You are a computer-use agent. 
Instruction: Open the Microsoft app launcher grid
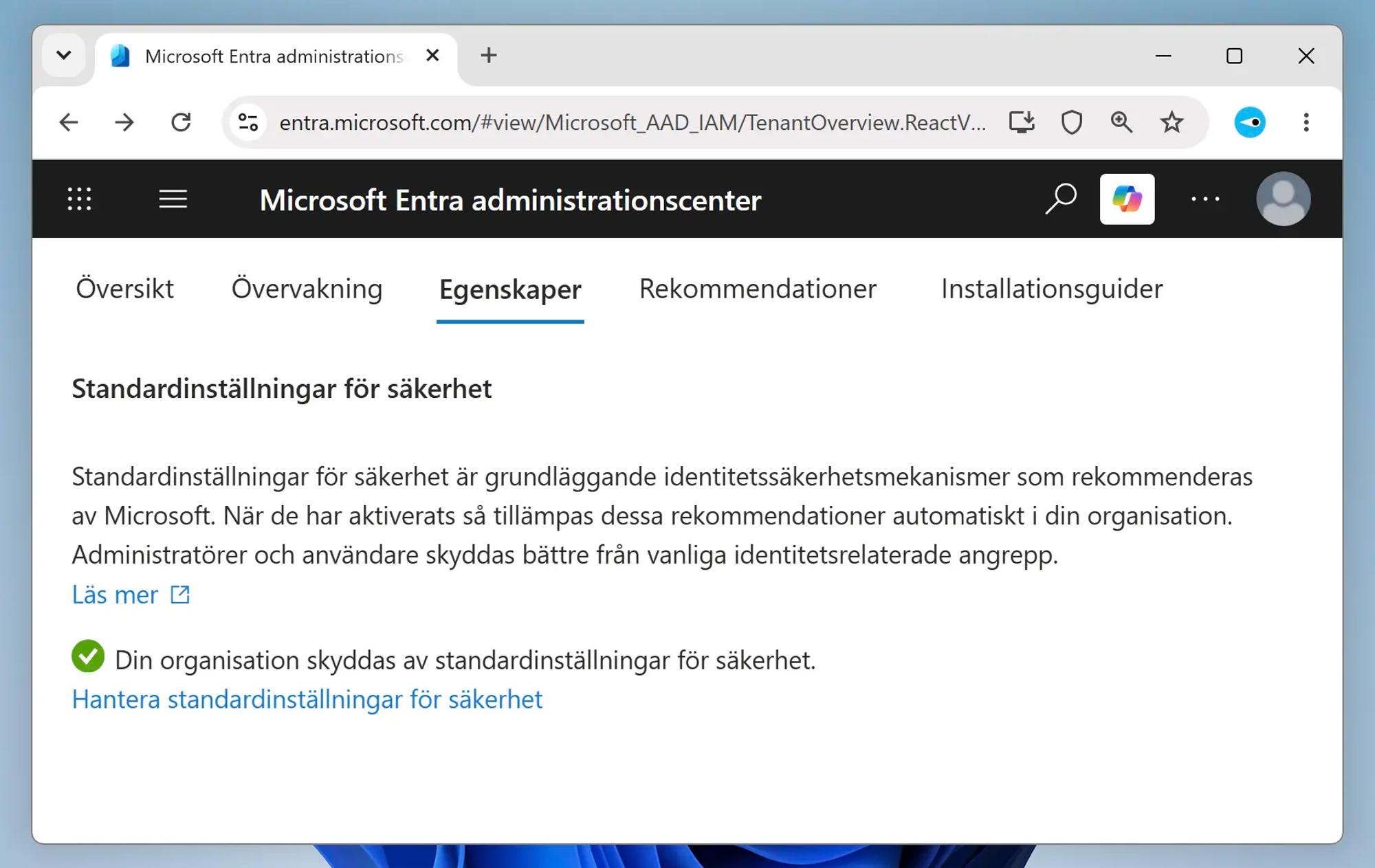point(80,199)
